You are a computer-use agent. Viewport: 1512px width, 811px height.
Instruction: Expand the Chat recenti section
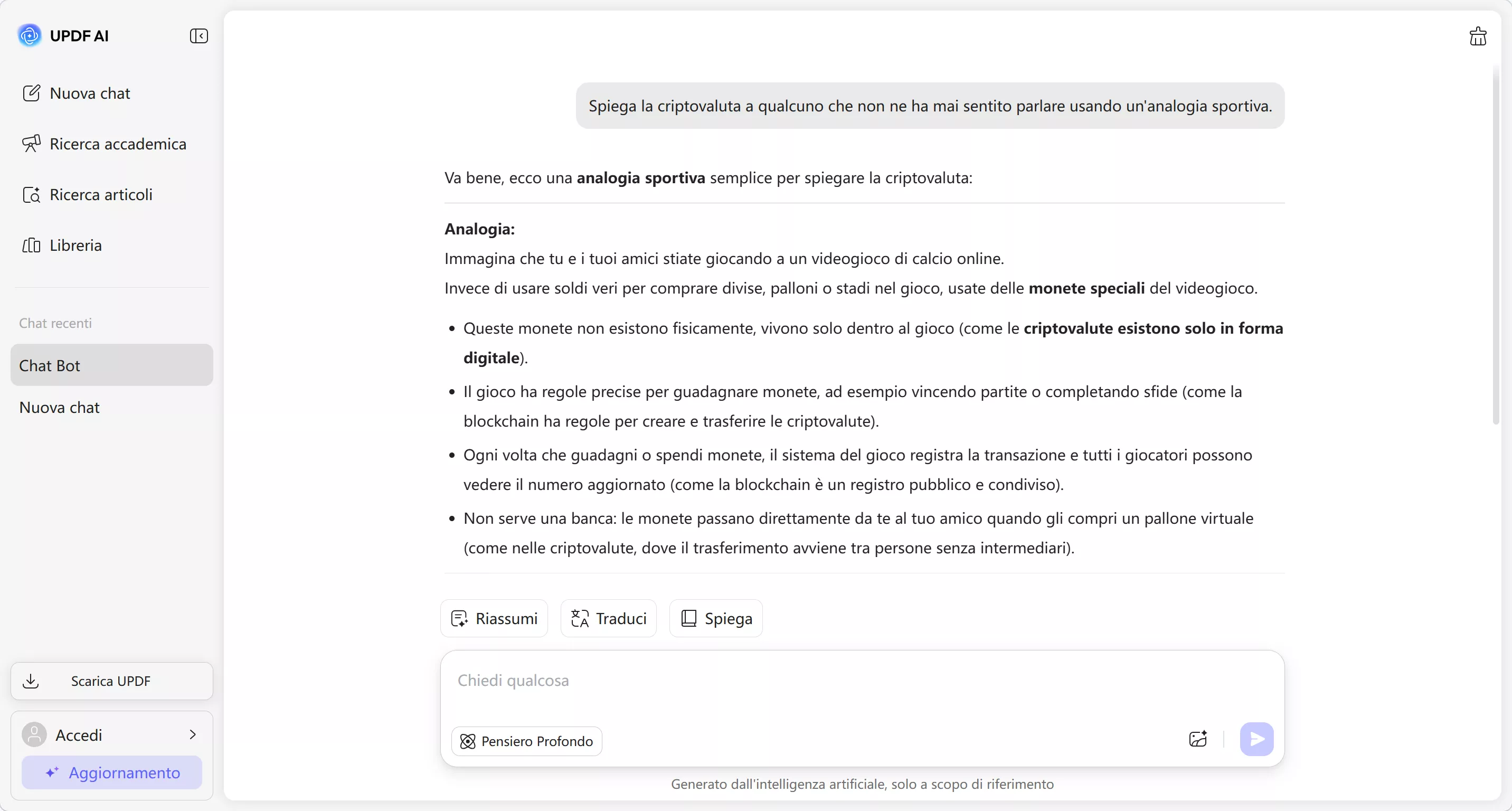(56, 323)
